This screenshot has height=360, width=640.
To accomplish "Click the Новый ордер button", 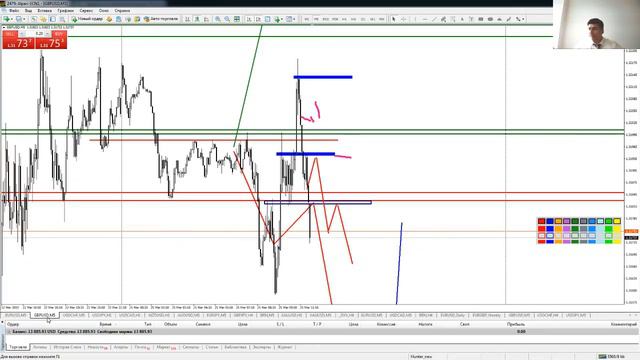I will [87, 19].
